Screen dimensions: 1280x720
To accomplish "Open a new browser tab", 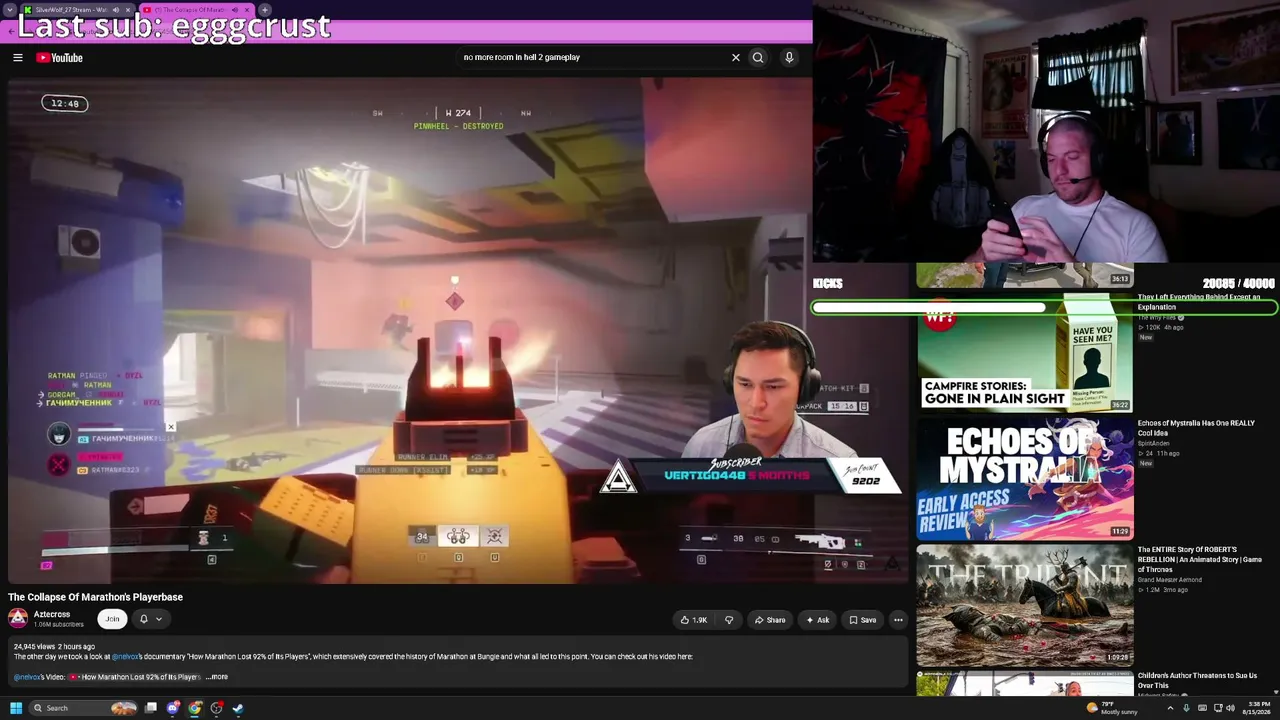I will click(x=265, y=10).
